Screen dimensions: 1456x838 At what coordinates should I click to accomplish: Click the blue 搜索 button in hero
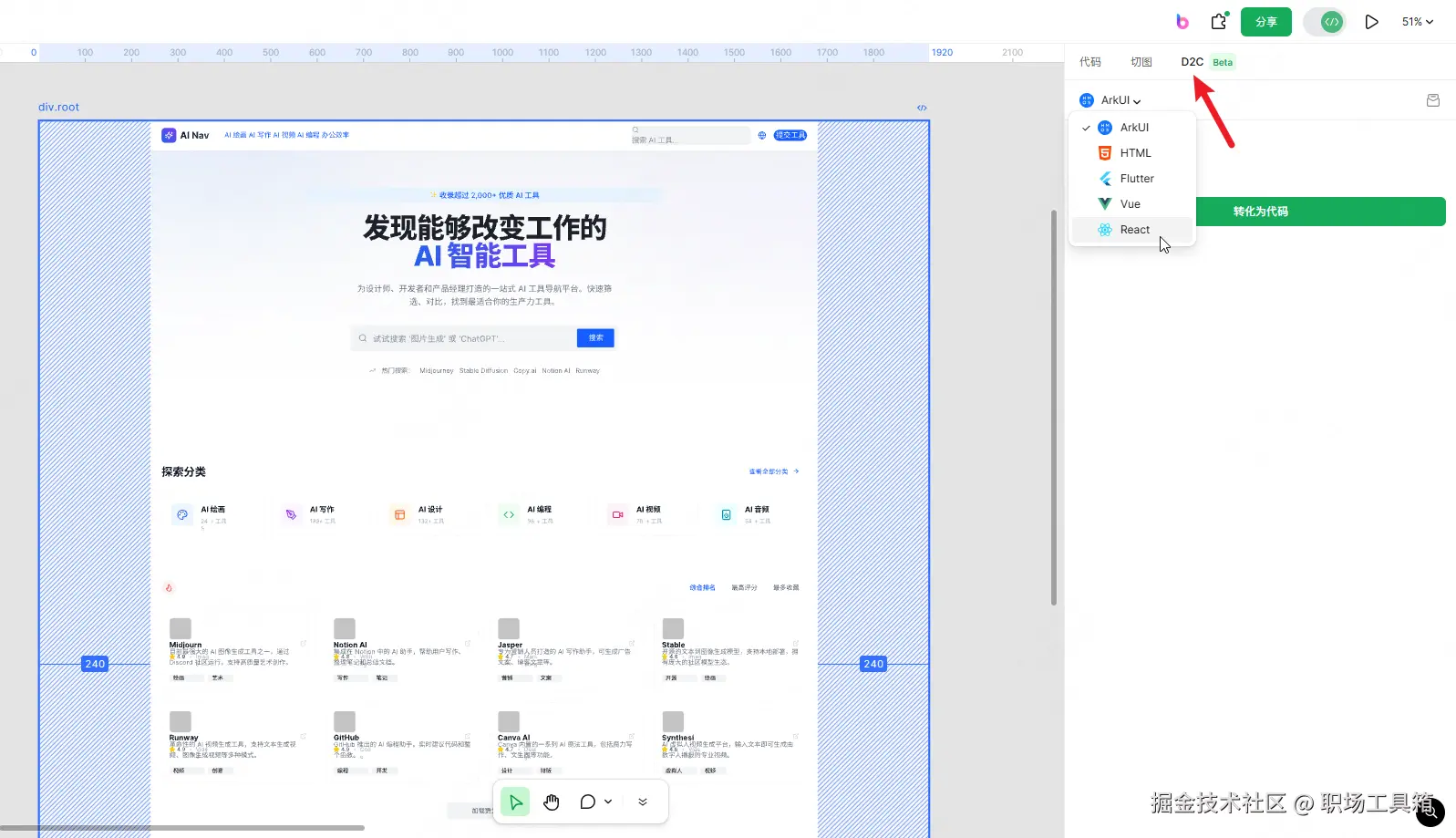click(x=596, y=338)
